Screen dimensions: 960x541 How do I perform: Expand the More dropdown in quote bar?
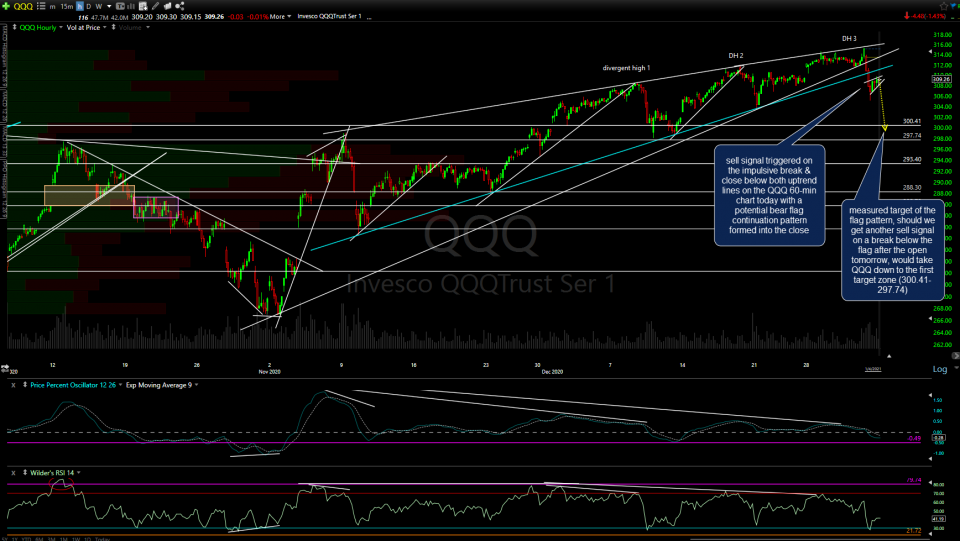pyautogui.click(x=280, y=17)
